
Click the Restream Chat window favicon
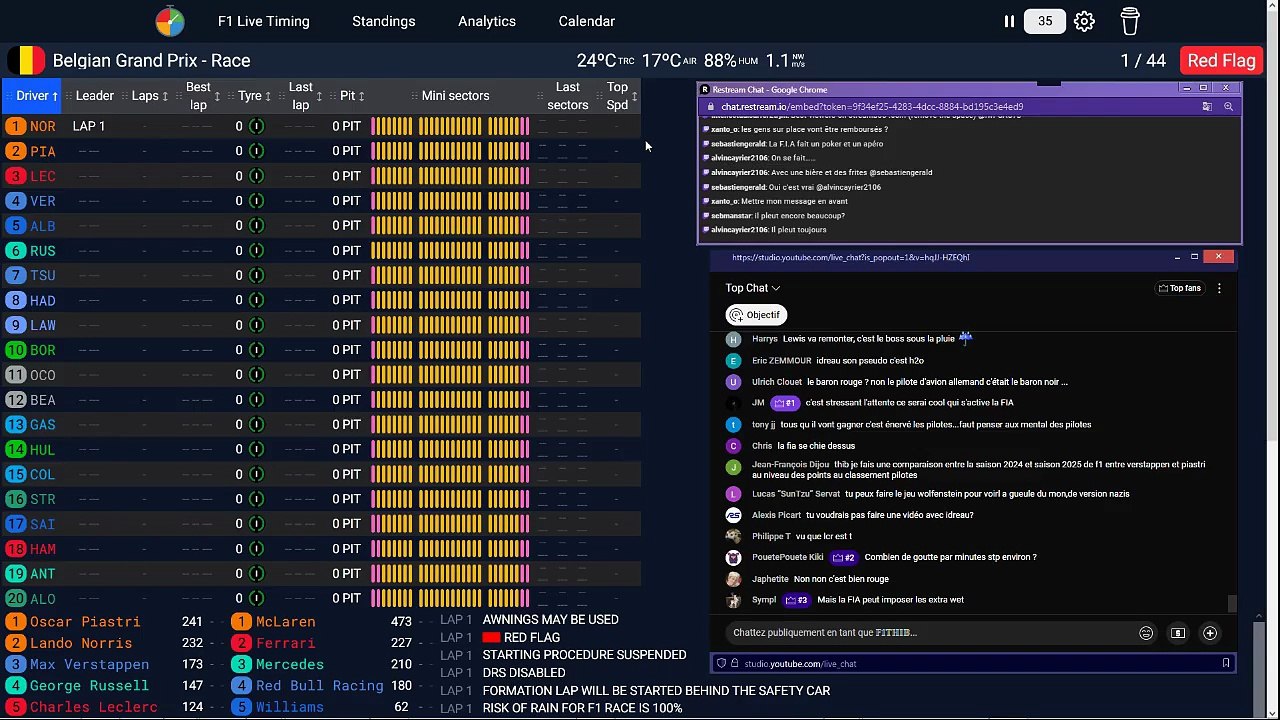(705, 90)
